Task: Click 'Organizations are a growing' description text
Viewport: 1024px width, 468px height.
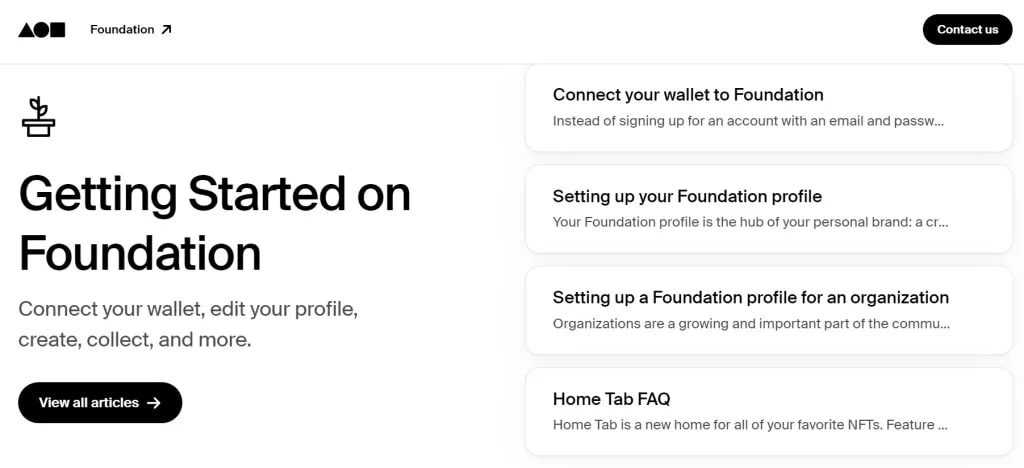Action: [750, 324]
